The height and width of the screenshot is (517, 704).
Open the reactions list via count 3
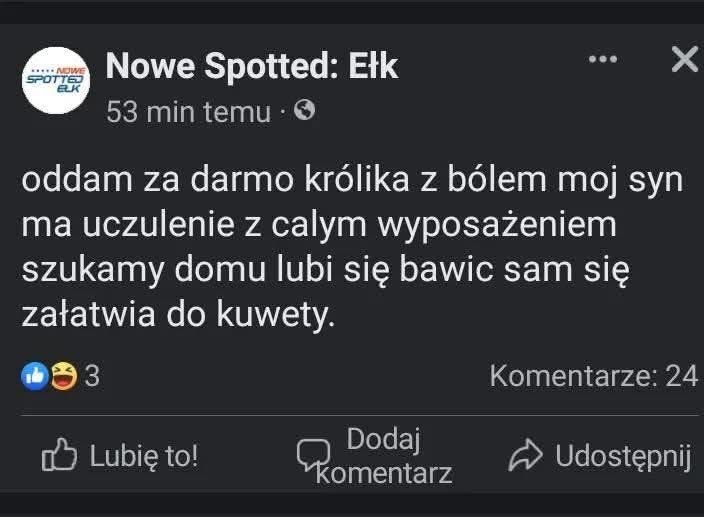[x=91, y=377]
